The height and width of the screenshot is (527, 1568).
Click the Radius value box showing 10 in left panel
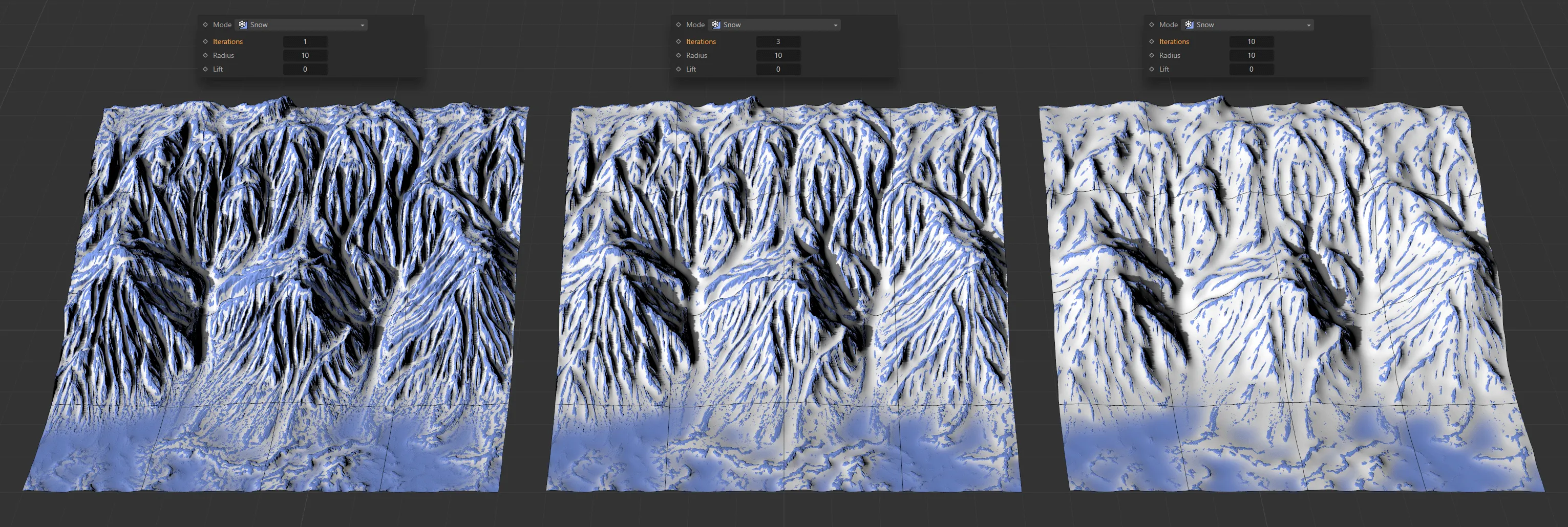[x=305, y=55]
